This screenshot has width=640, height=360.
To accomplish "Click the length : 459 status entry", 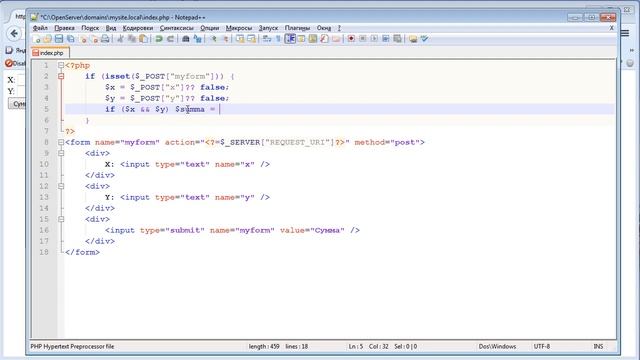I will click(264, 347).
